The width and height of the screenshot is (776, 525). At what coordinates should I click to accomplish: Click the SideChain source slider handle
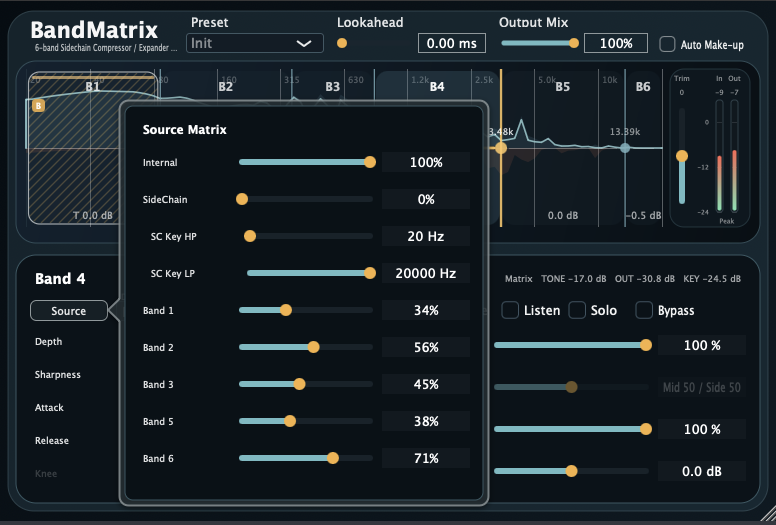[242, 199]
